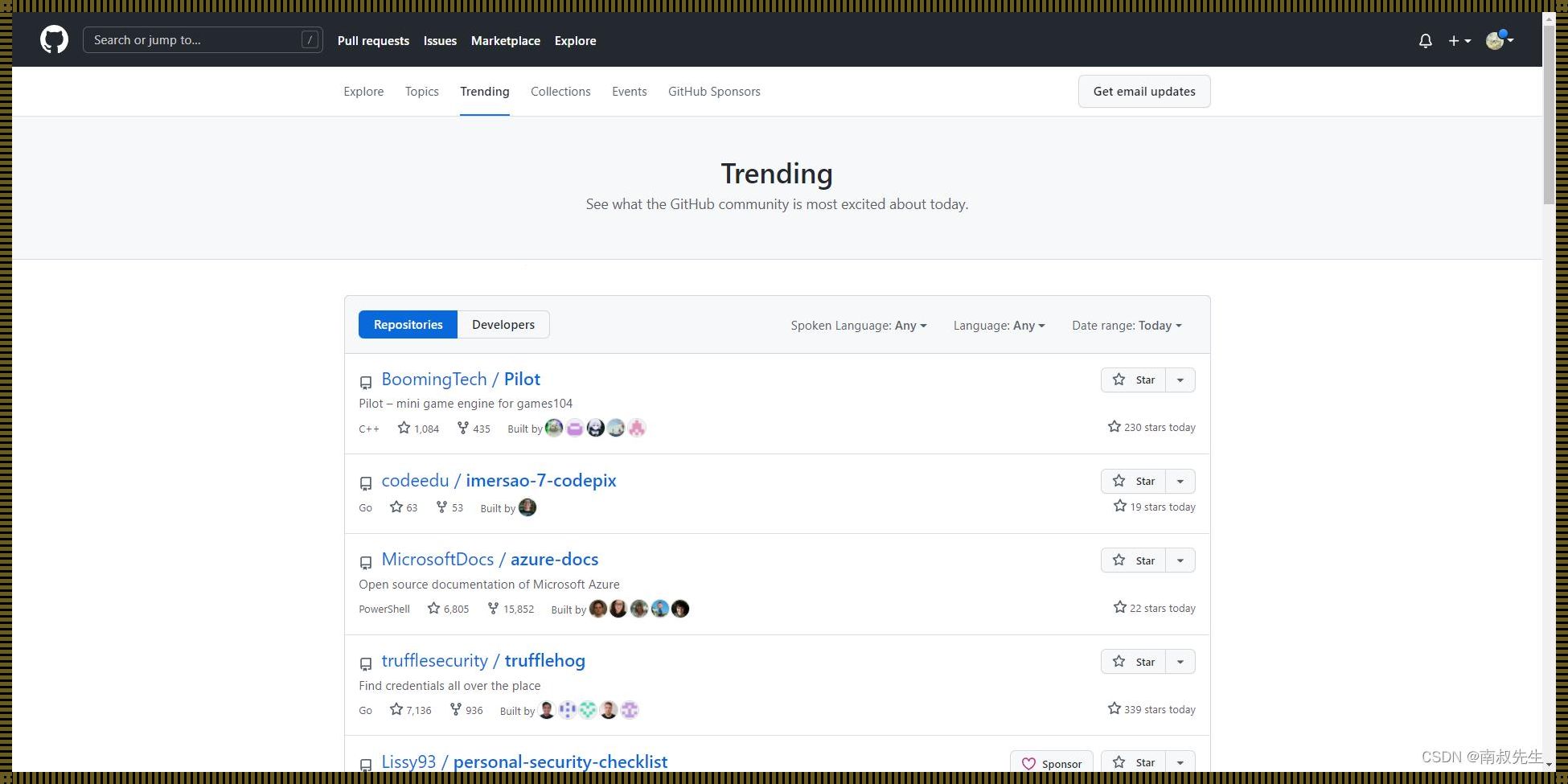Viewport: 1568px width, 784px height.
Task: Expand the Language: Any filter
Action: point(999,326)
